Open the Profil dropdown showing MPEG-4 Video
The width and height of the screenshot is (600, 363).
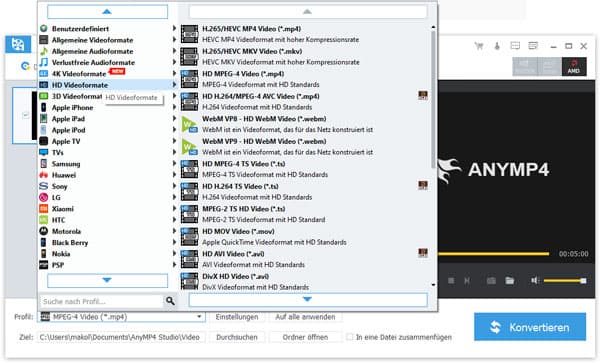tap(121, 317)
